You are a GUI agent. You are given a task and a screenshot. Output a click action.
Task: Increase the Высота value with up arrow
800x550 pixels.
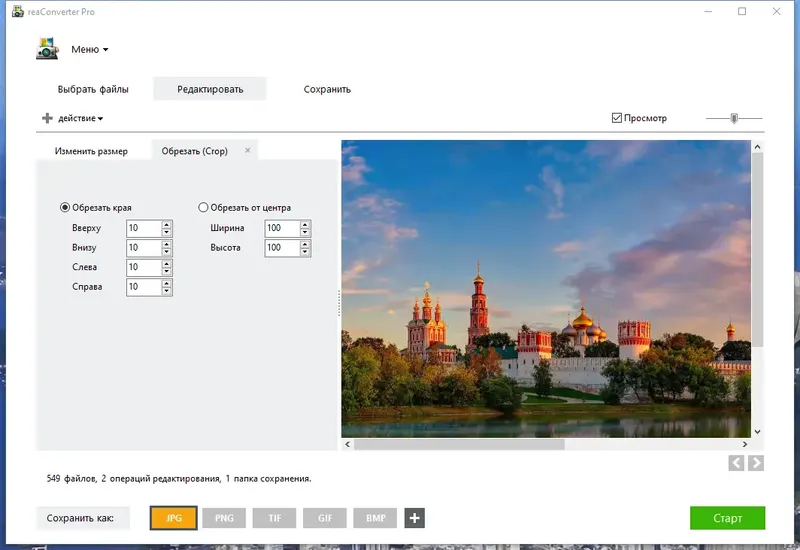coord(305,244)
